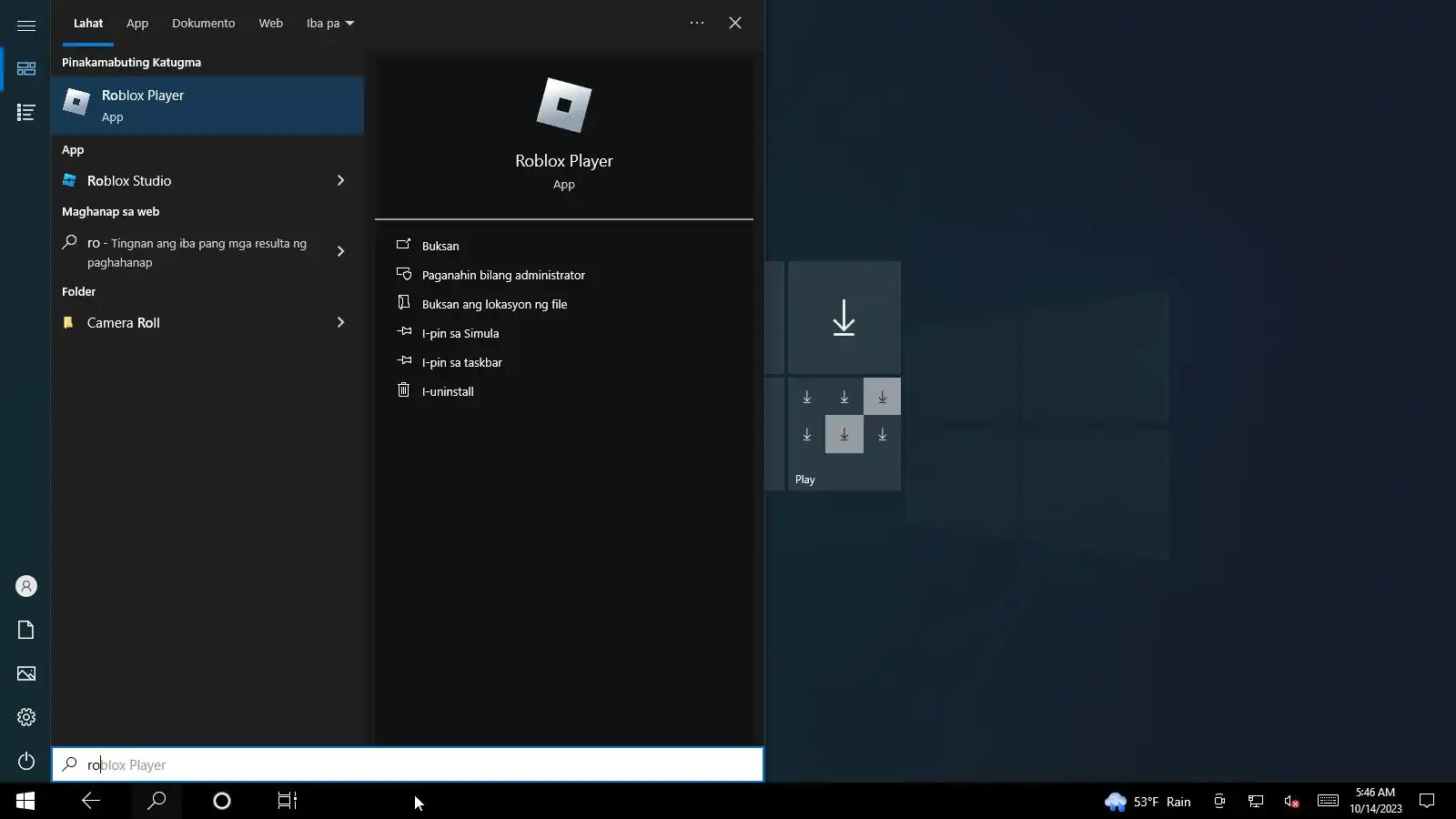Click the large download tile in Start
1456x819 pixels.
(844, 318)
